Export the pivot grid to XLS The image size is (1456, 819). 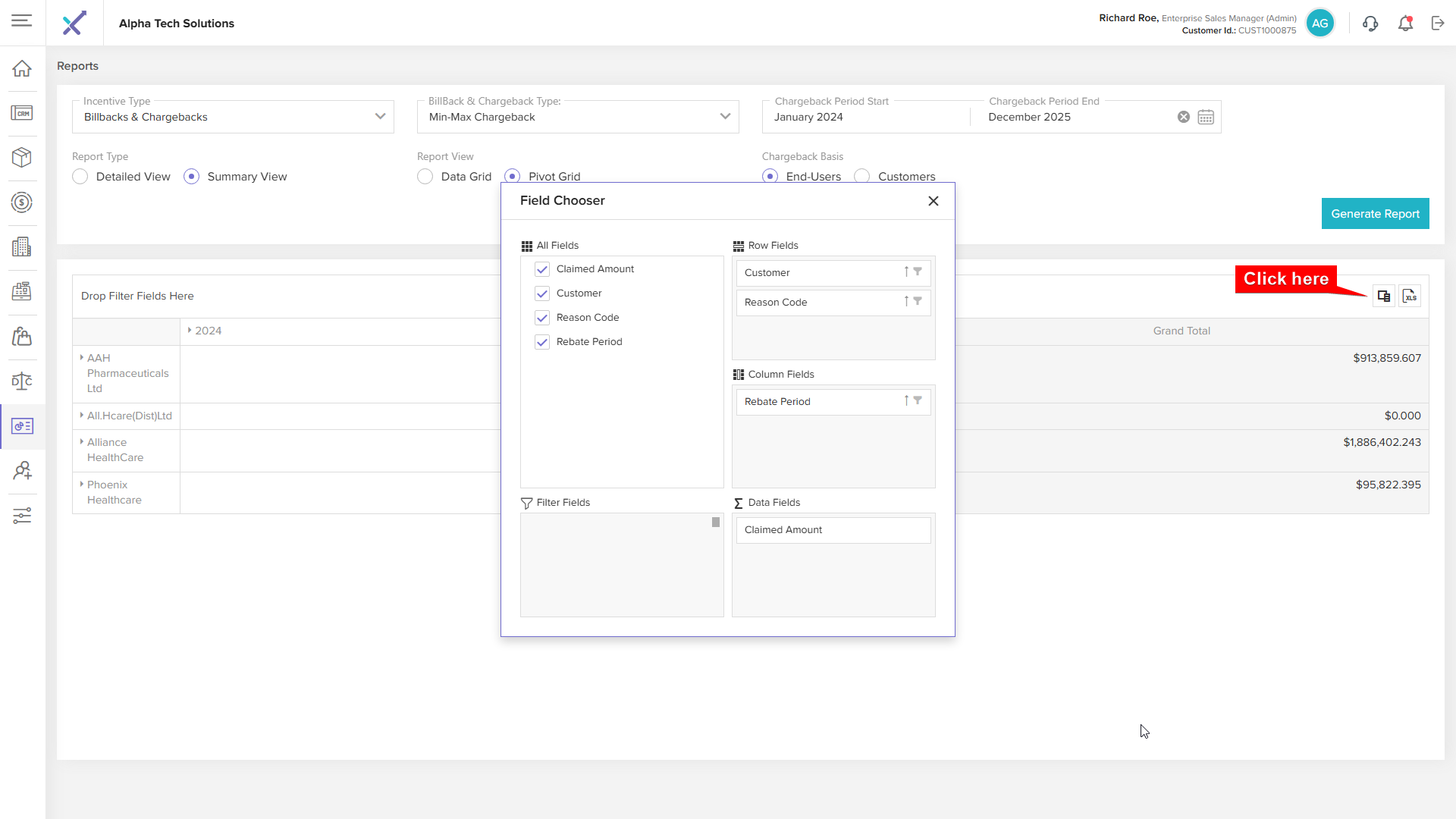[x=1410, y=297]
